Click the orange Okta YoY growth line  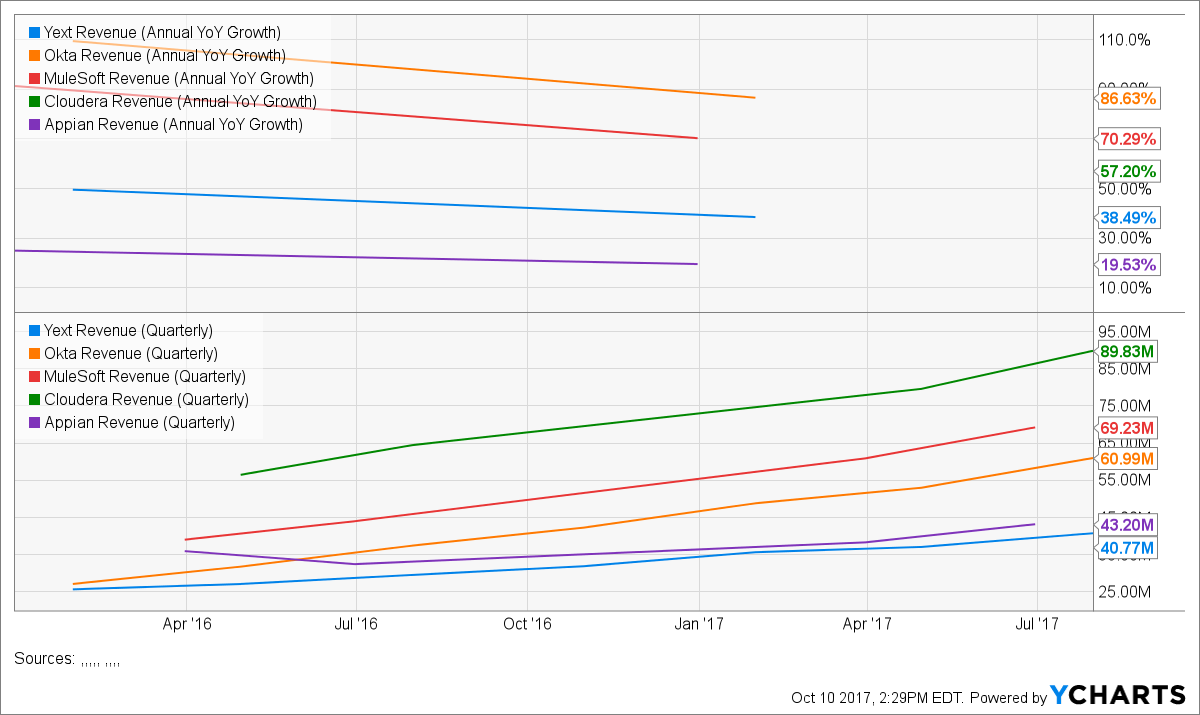(x=415, y=69)
